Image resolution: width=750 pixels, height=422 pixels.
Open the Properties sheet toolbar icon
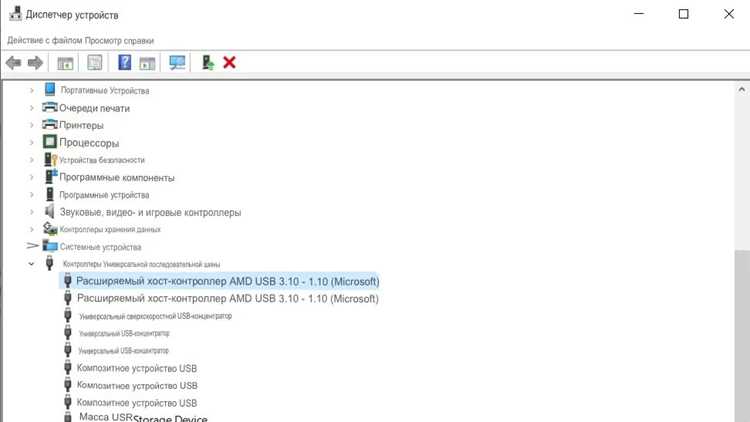click(x=95, y=63)
